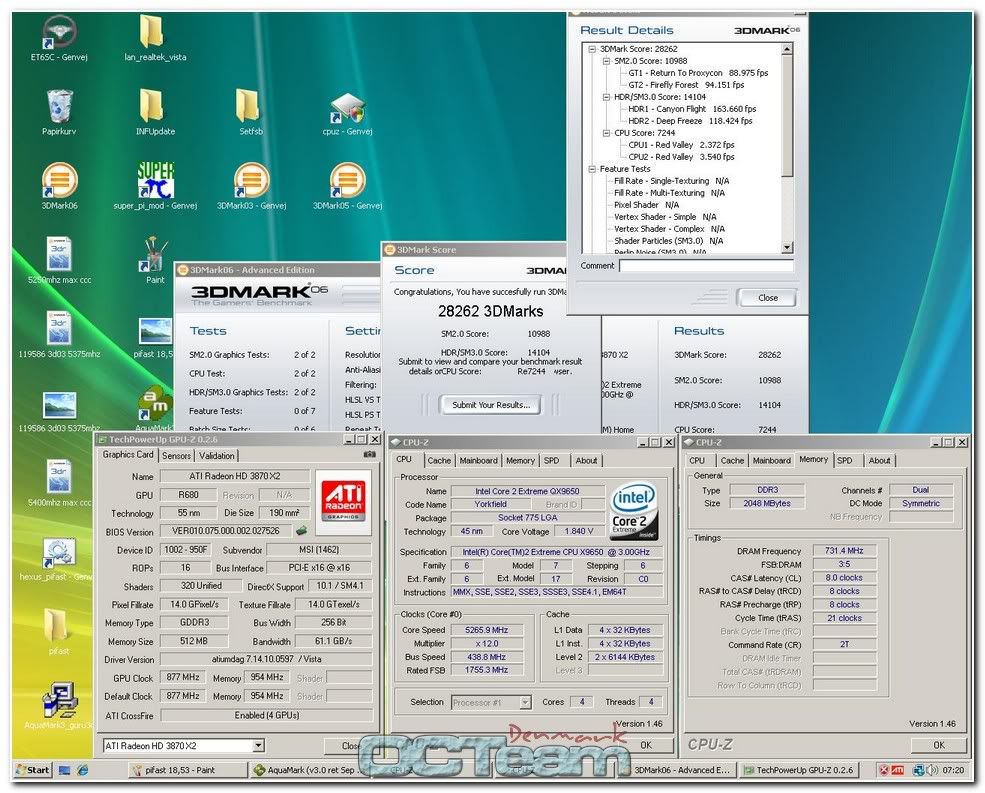Open CPU tab in CPU-Z memory window
This screenshot has width=985, height=793.
click(697, 461)
